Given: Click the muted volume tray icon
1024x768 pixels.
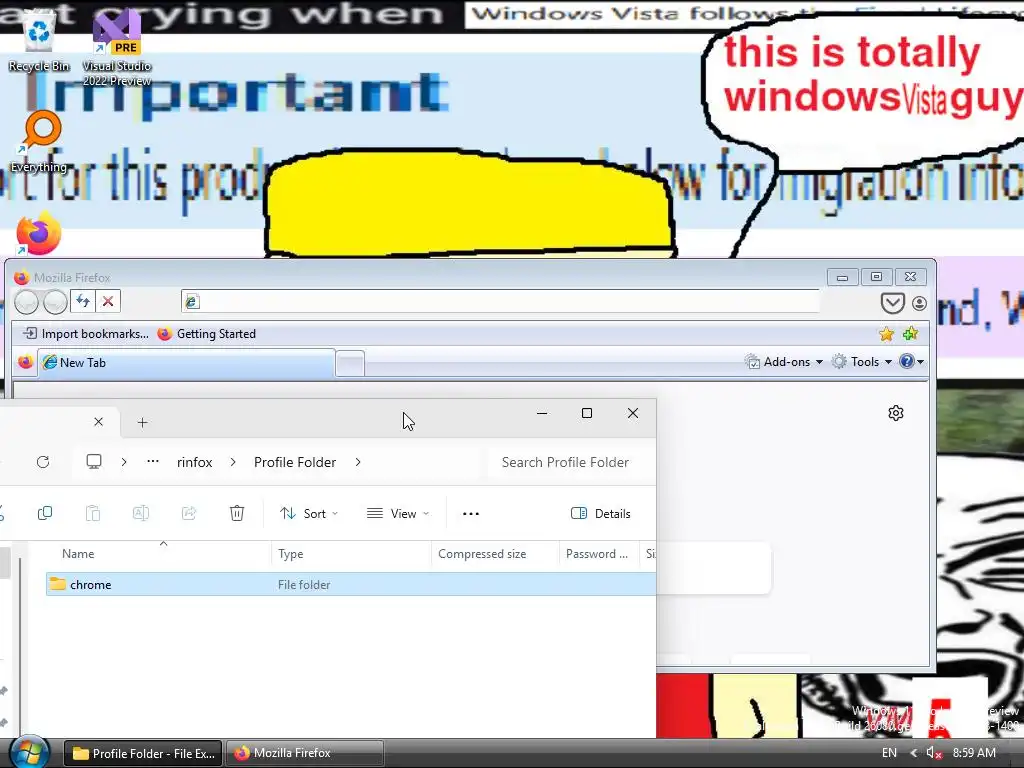Looking at the screenshot, I should click(934, 753).
